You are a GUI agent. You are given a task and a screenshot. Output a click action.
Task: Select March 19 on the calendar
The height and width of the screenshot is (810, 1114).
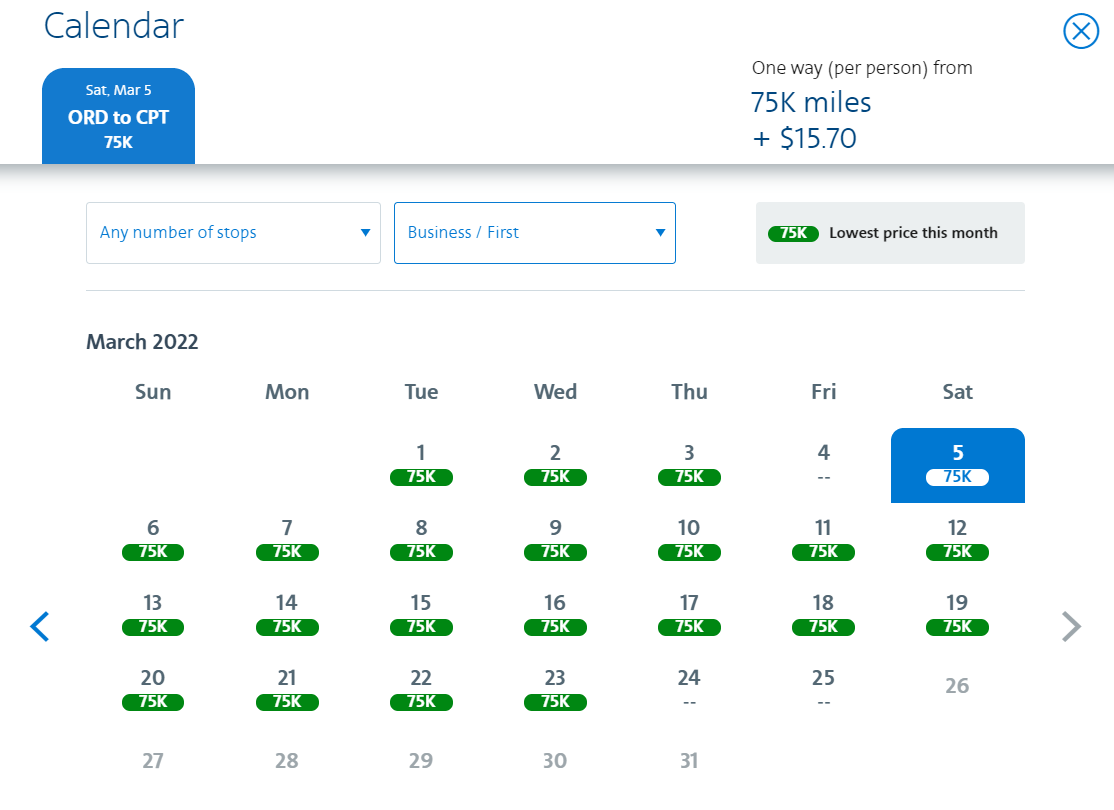[x=957, y=615]
